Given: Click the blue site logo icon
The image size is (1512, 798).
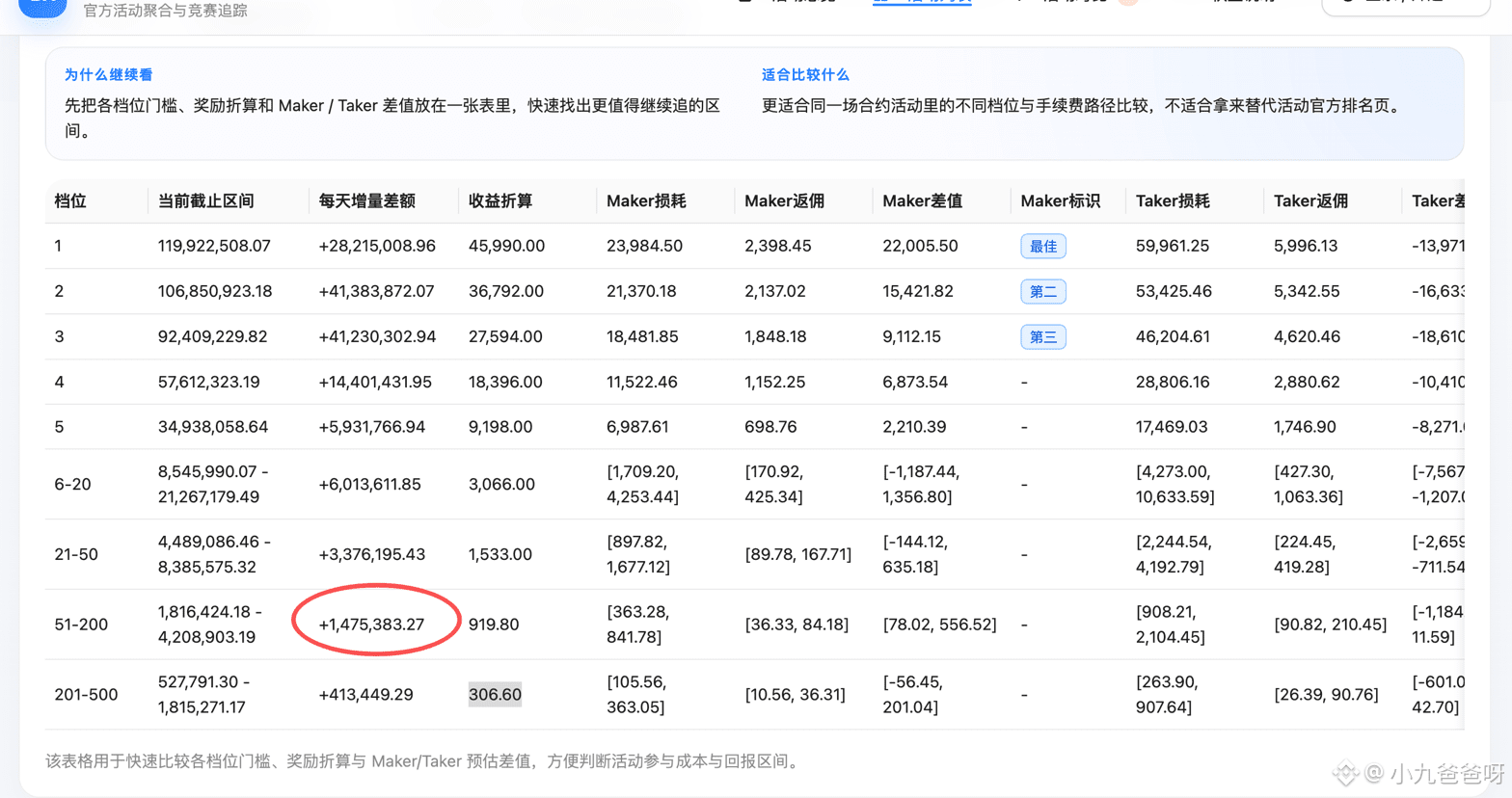Looking at the screenshot, I should (43, 8).
